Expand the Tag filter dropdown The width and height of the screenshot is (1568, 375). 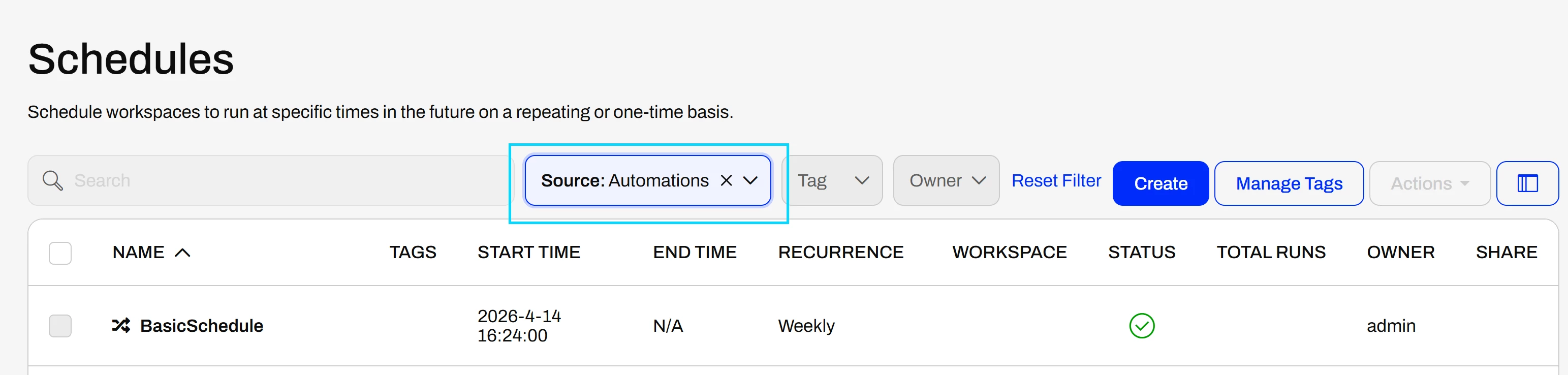pos(832,181)
